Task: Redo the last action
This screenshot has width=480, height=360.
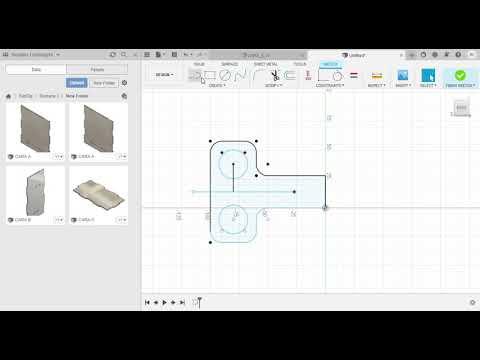Action: tap(199, 54)
